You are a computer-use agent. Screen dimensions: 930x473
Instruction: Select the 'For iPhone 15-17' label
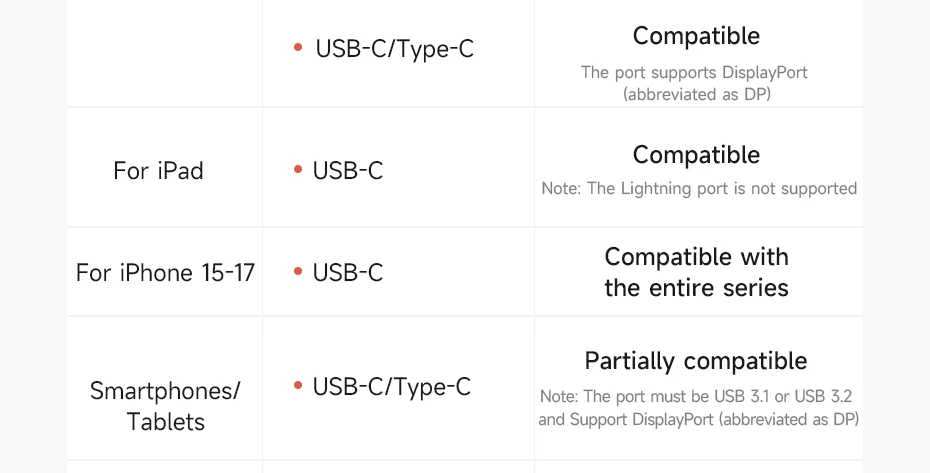click(165, 273)
